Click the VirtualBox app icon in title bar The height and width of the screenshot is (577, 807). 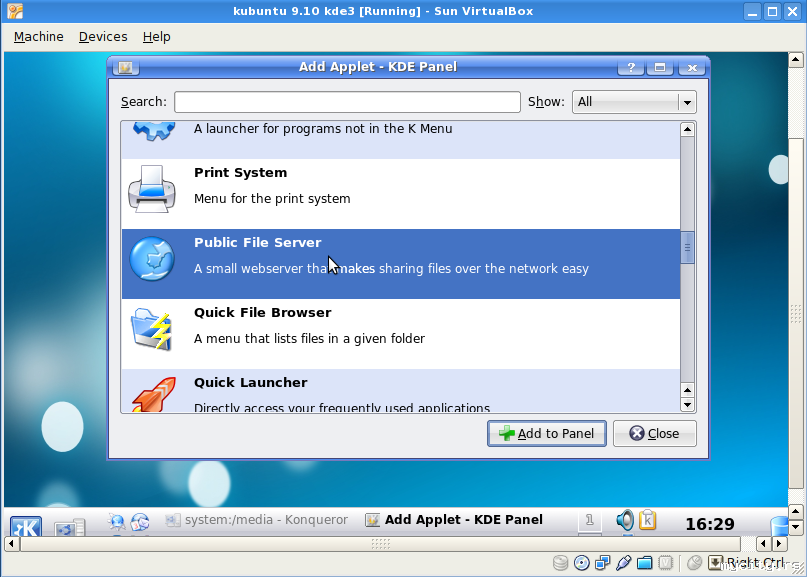(x=15, y=11)
